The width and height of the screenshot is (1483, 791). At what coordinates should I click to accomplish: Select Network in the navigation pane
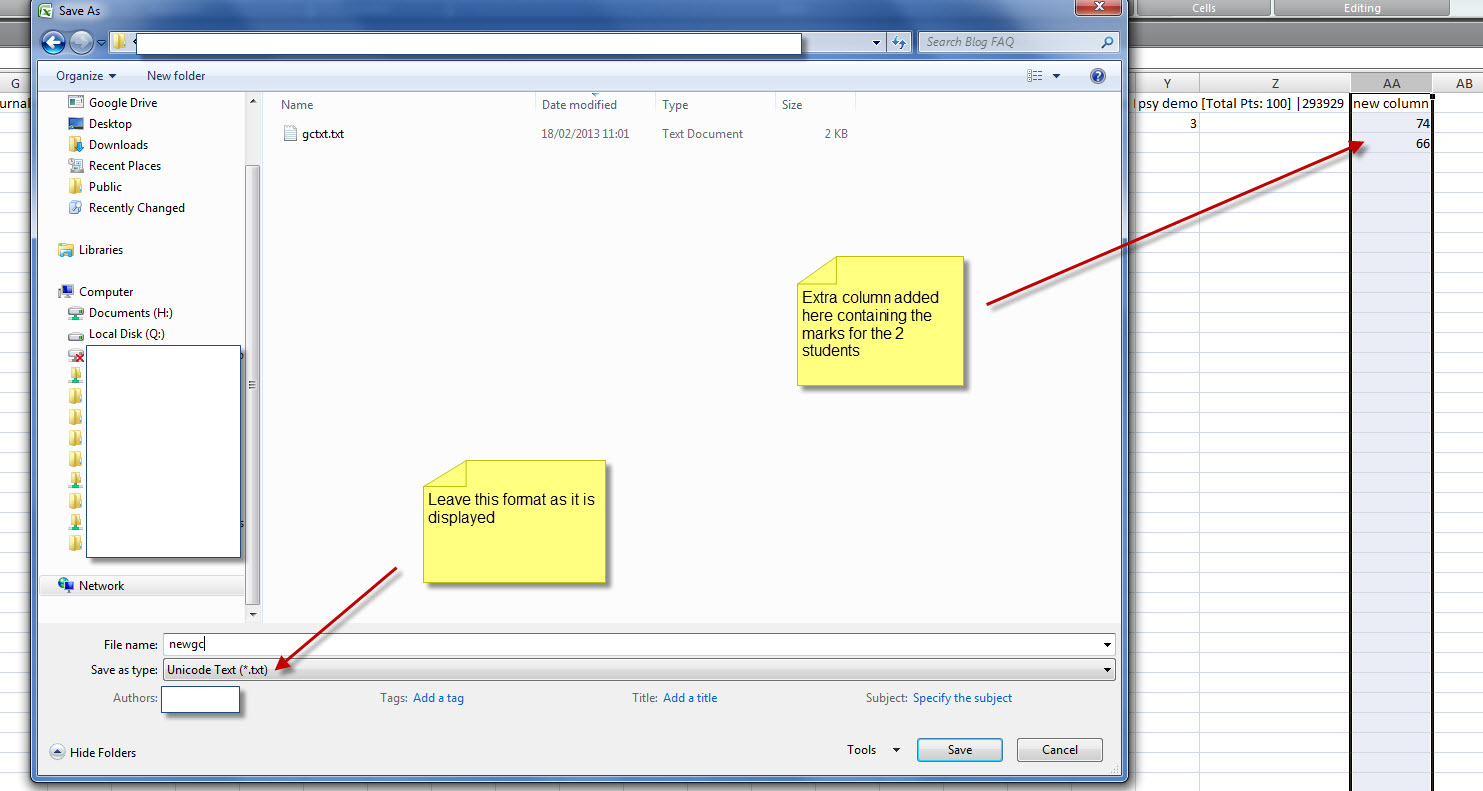(x=101, y=586)
